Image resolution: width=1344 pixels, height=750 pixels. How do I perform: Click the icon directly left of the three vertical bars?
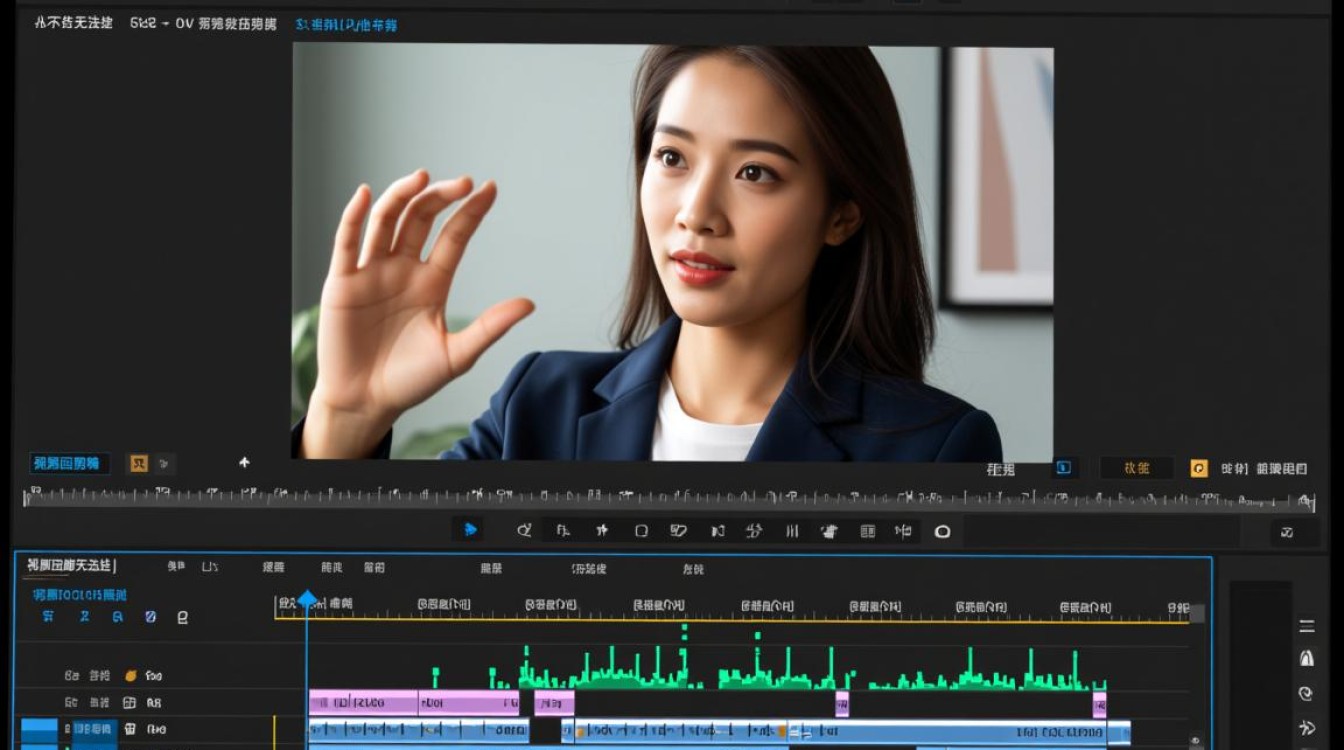coord(755,531)
